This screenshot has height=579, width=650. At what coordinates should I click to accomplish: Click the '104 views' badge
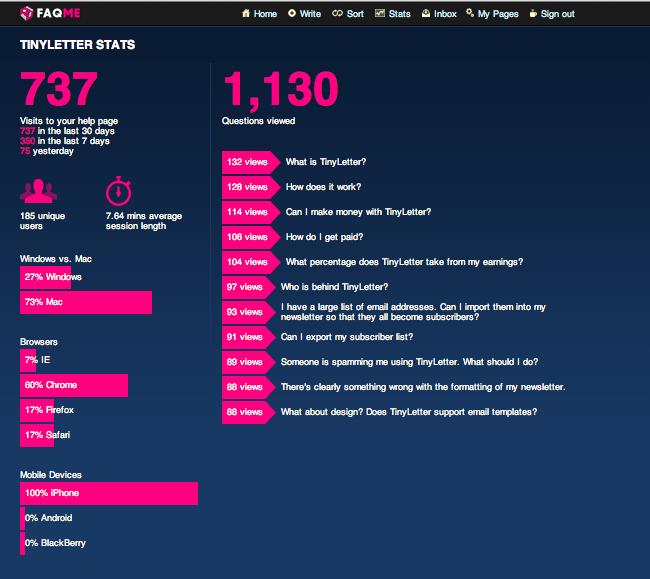pyautogui.click(x=251, y=262)
